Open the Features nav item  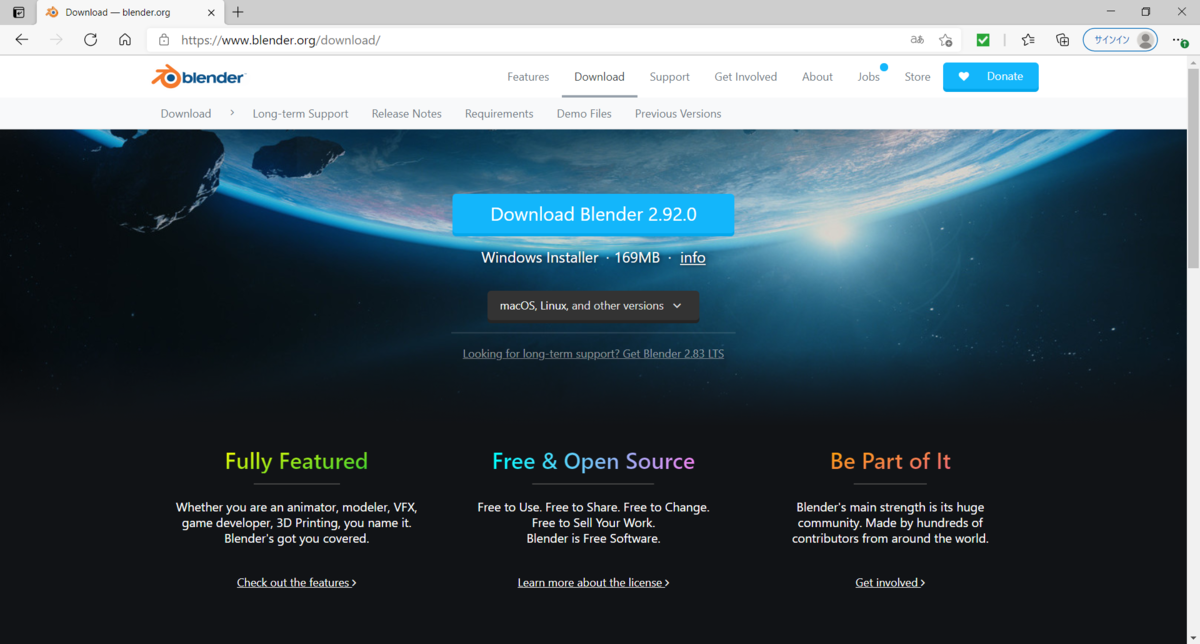coord(528,77)
